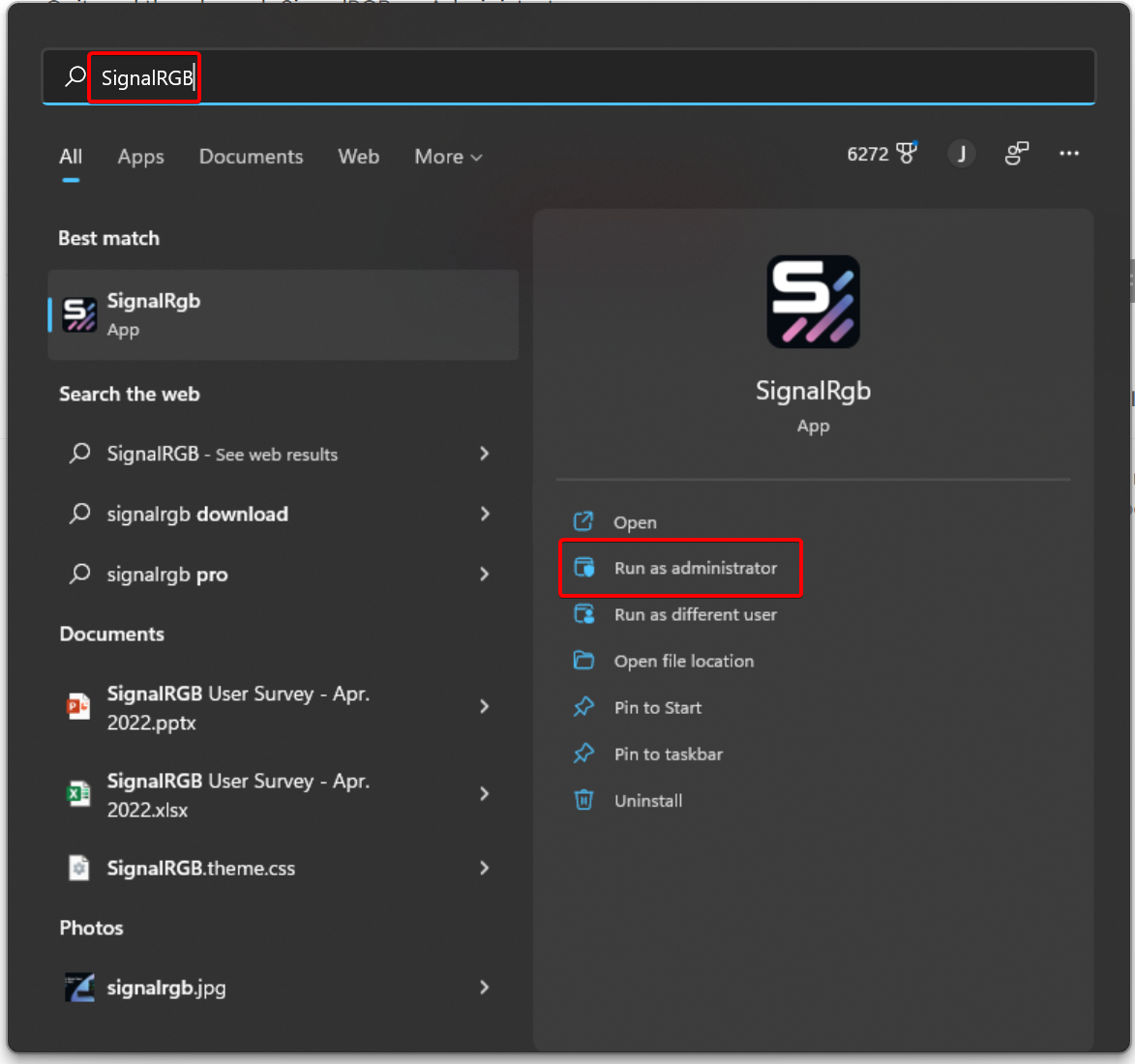Viewport: 1135px width, 1064px height.
Task: Switch to the Apps filter tab
Action: tap(140, 157)
